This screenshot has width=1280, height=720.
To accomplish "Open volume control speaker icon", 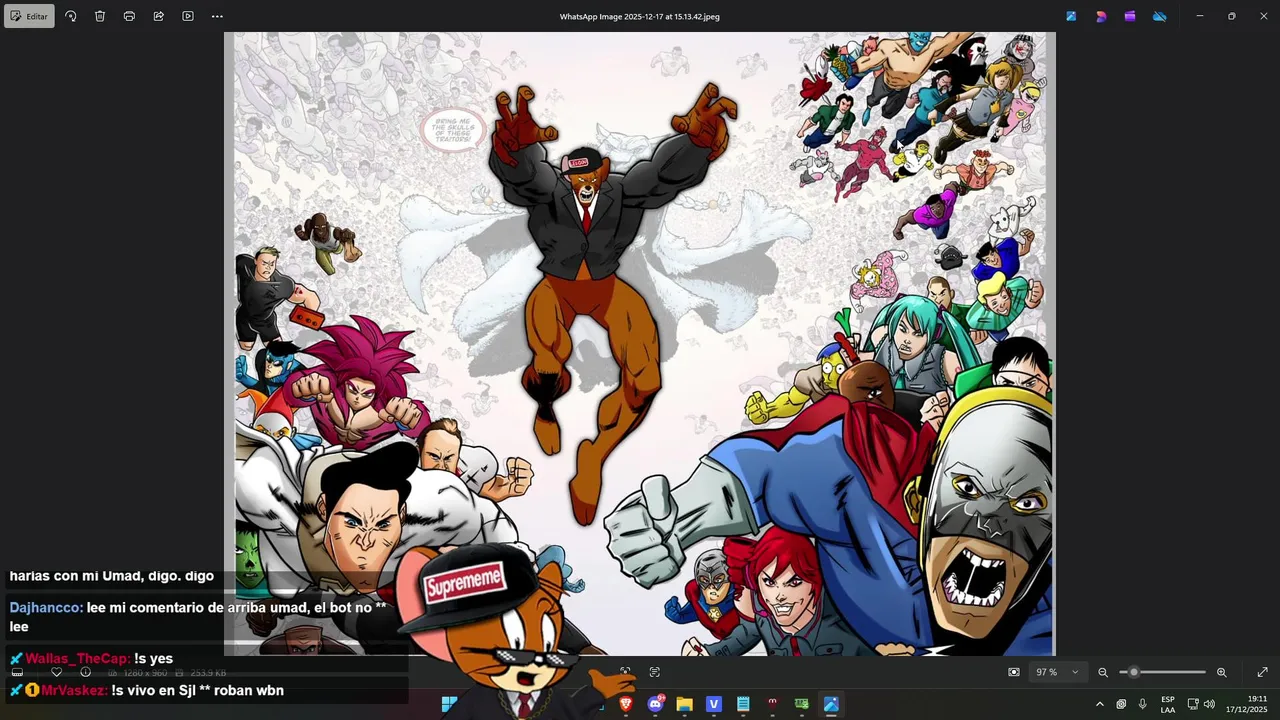I will tap(1209, 704).
